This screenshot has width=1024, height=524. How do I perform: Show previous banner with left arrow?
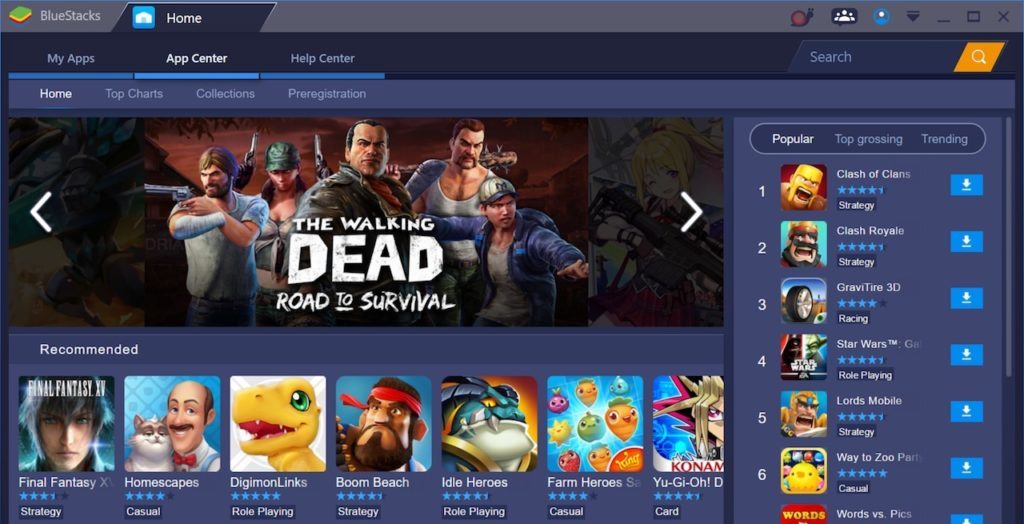[41, 212]
